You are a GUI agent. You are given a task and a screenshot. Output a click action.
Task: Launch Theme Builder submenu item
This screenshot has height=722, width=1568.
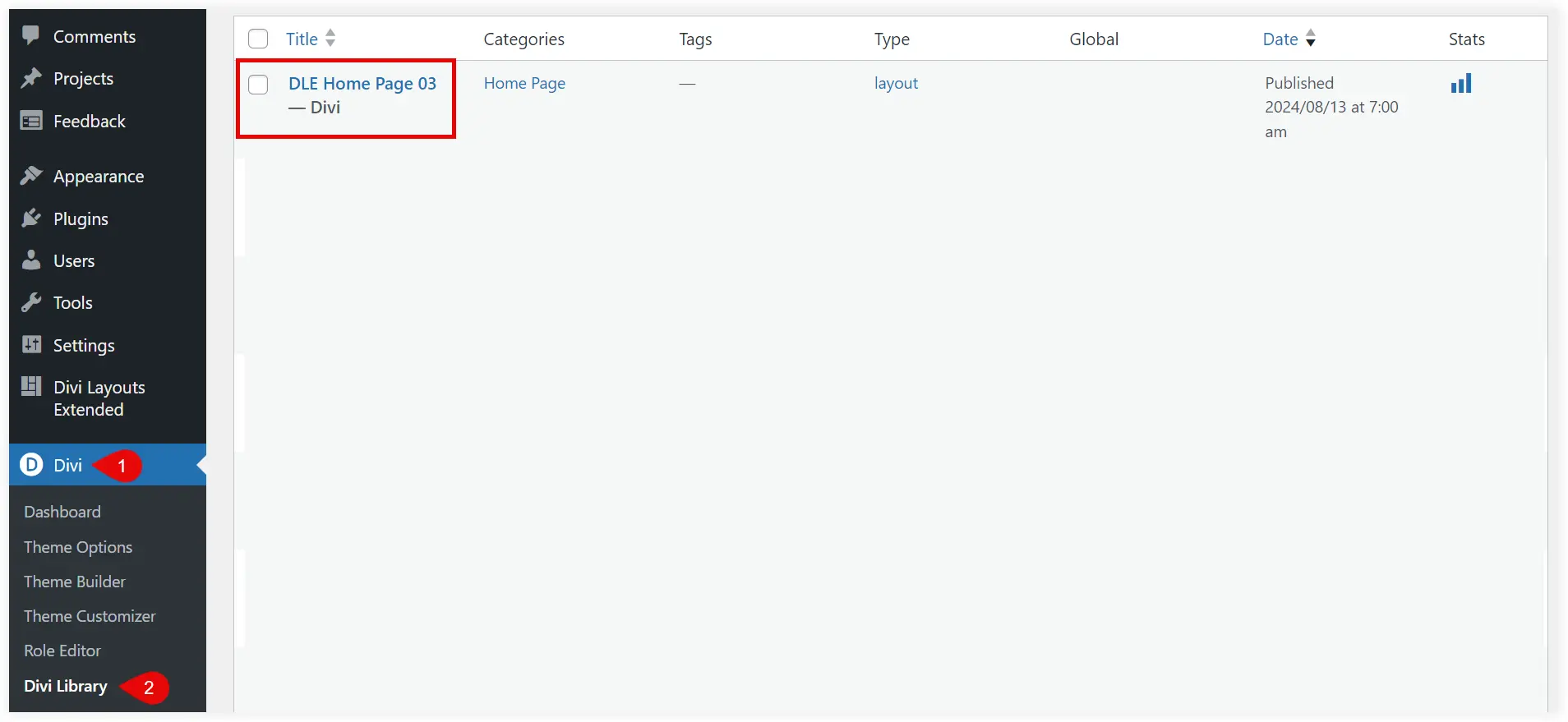click(75, 582)
